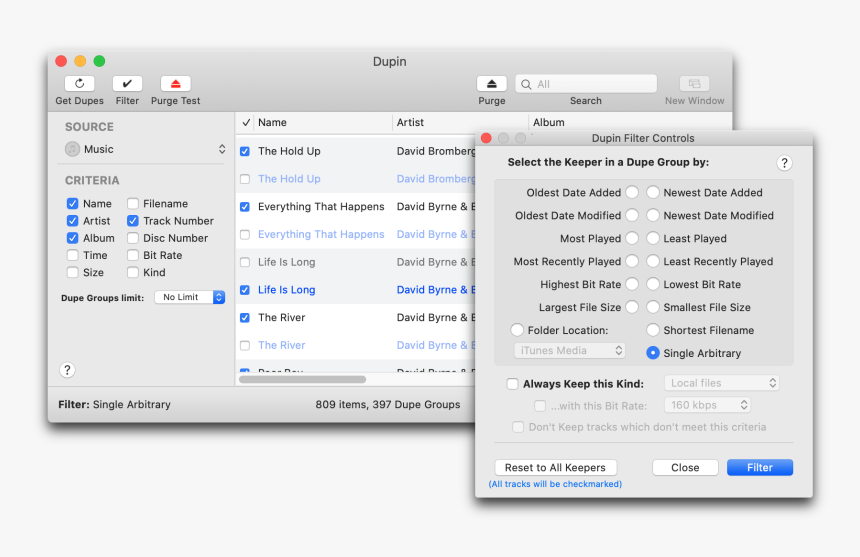Check the second The River track
Image resolution: width=860 pixels, height=557 pixels.
[245, 345]
